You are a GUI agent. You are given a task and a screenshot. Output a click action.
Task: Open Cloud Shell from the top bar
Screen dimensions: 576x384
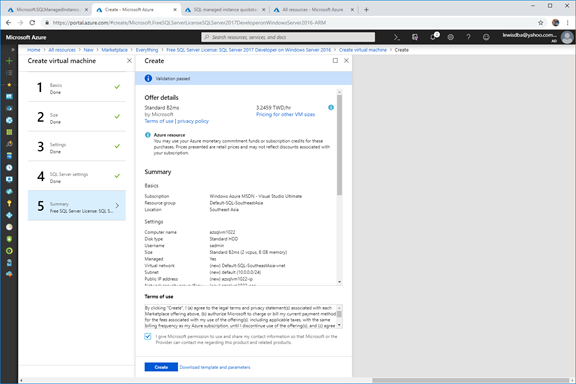(x=397, y=37)
